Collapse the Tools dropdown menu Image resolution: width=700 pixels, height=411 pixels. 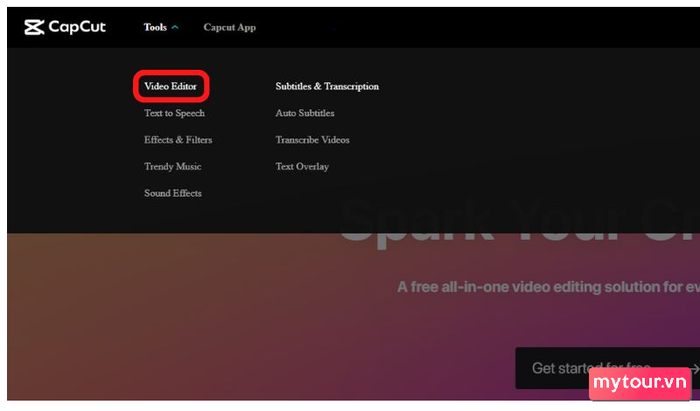pyautogui.click(x=161, y=27)
